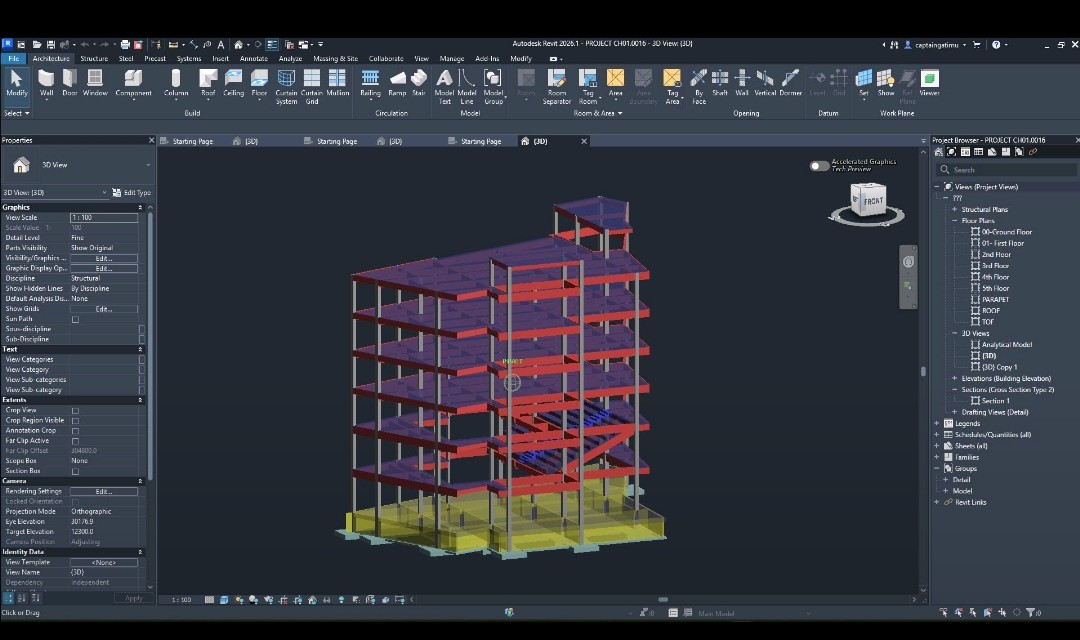Choose the By Face opening tool
The width and height of the screenshot is (1080, 640).
point(699,87)
